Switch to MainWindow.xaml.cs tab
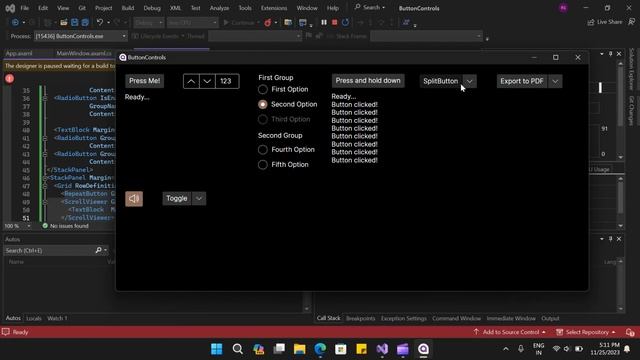Screen dimensions: 640x360 84,53
